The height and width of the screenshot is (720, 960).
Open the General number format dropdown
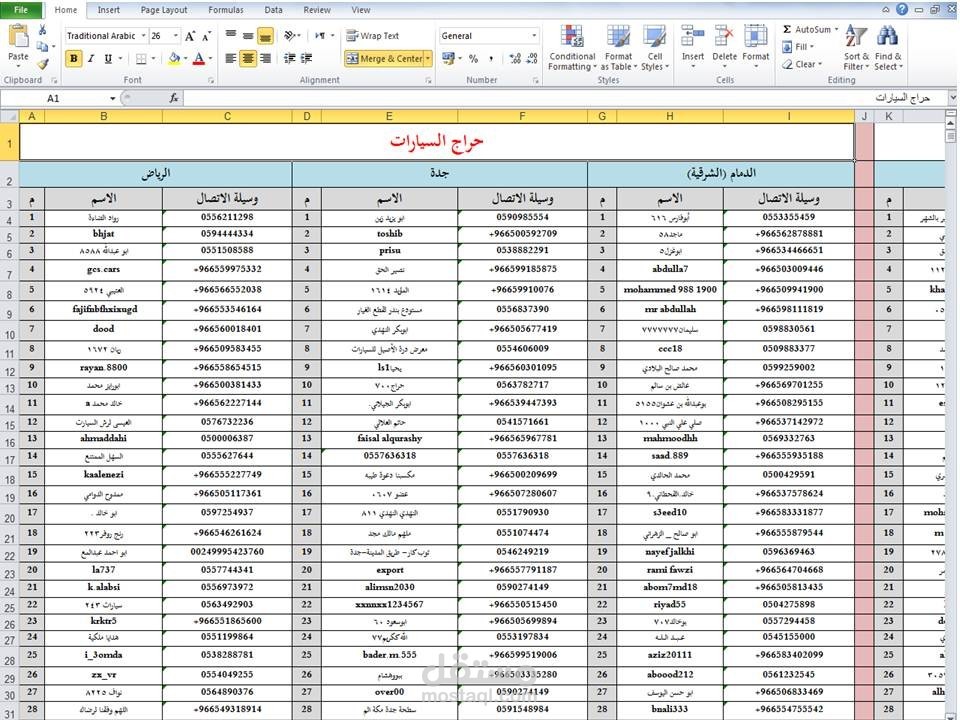pos(534,36)
